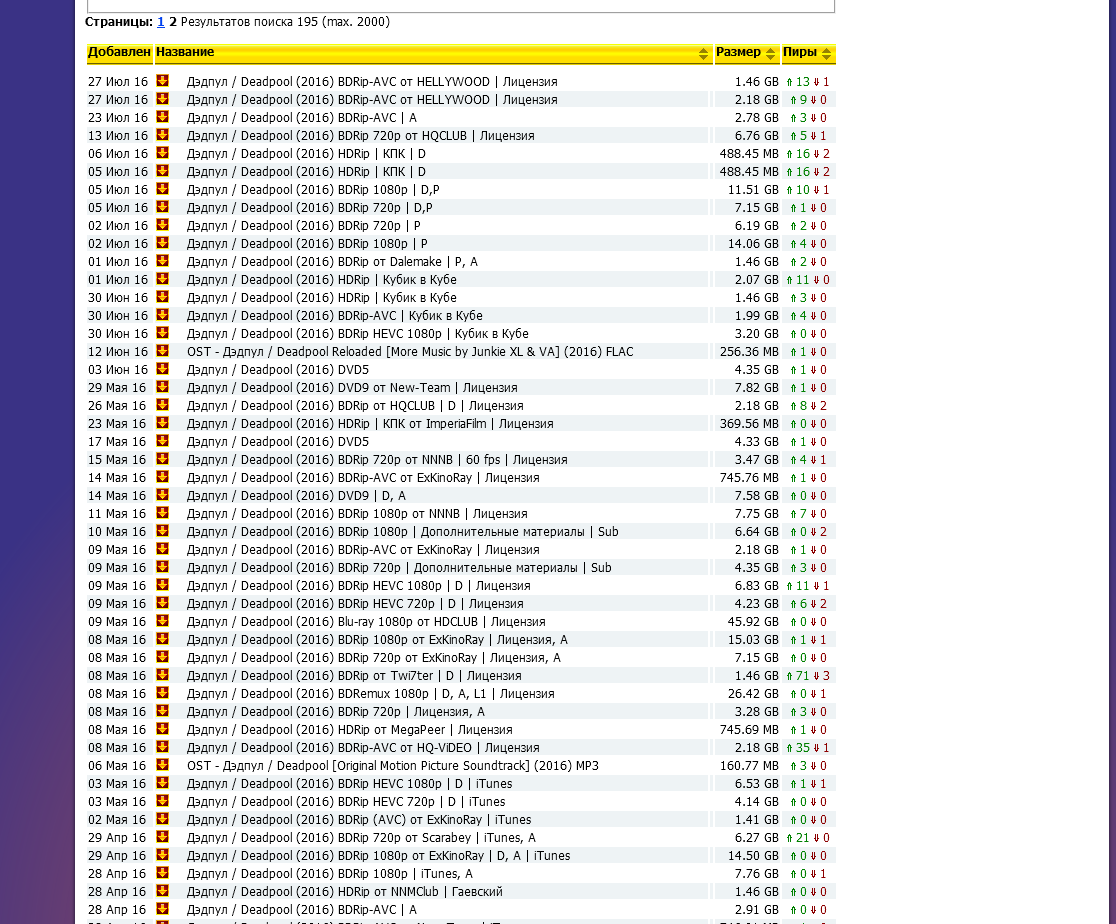The image size is (1116, 924).
Task: Download icon for BDRip-AVC от HQ-ViDEO row
Action: click(162, 747)
